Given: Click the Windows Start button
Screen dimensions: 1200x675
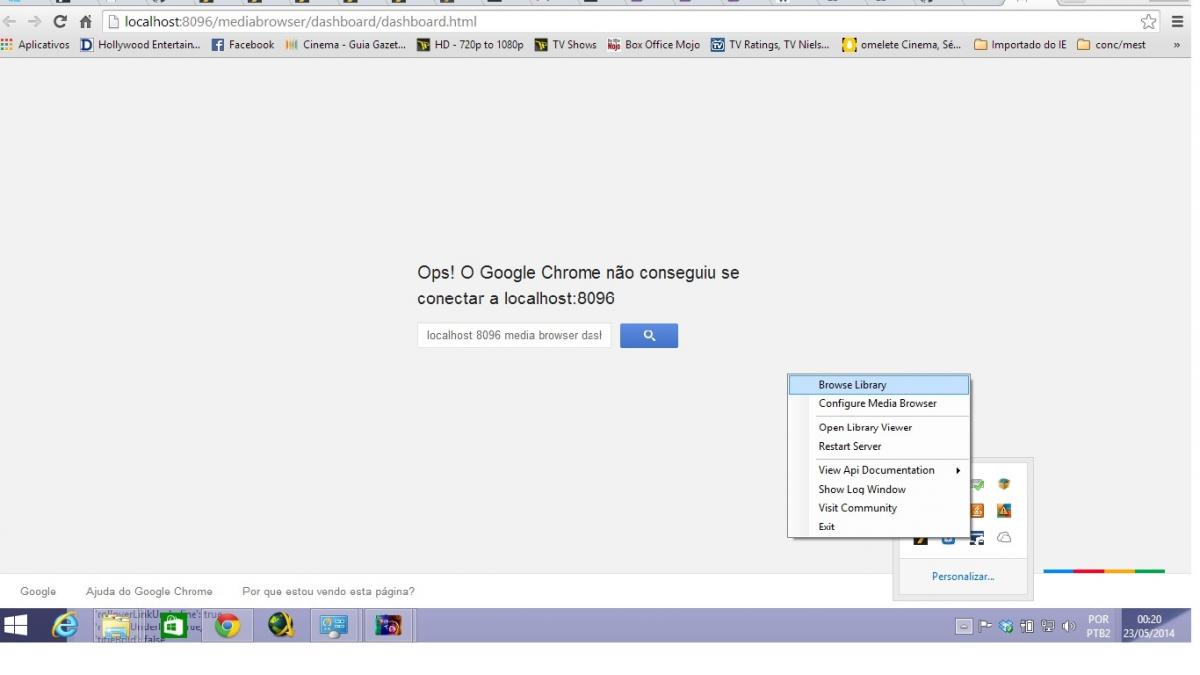Looking at the screenshot, I should pyautogui.click(x=17, y=625).
